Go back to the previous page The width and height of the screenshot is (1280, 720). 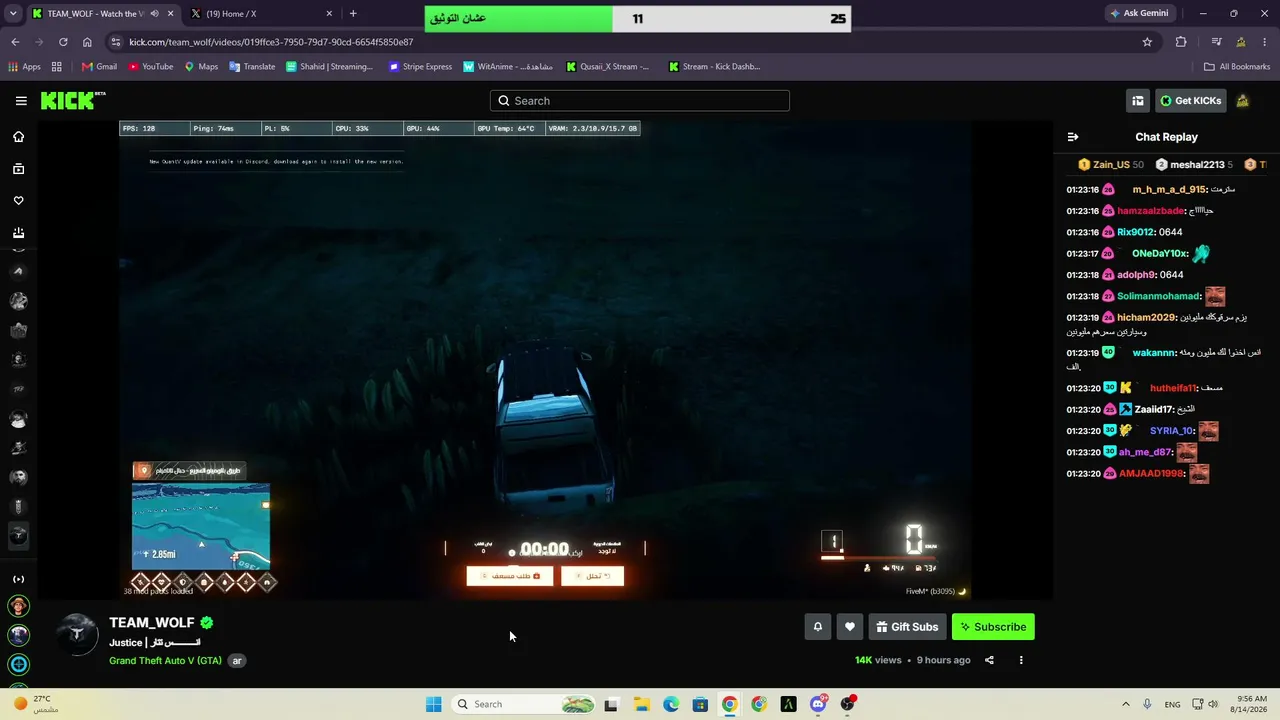(x=15, y=42)
